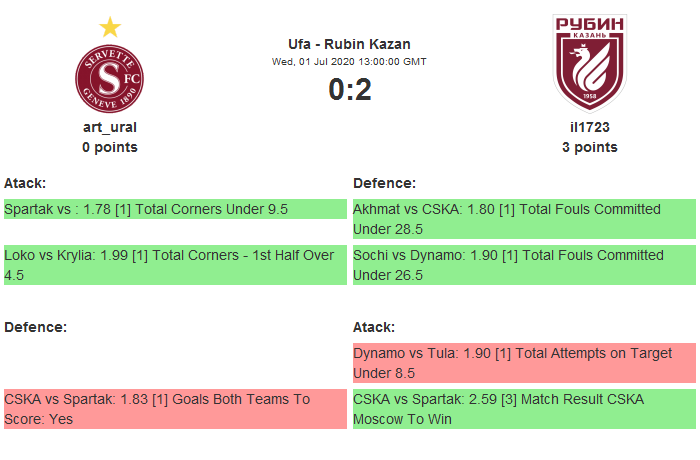700x460 pixels.
Task: Select Akhmat vs CSKA Total Fouls bet
Action: (x=524, y=219)
